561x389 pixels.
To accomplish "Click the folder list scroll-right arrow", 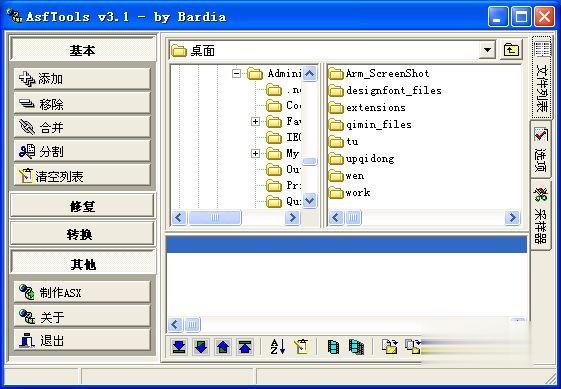I will pos(512,217).
